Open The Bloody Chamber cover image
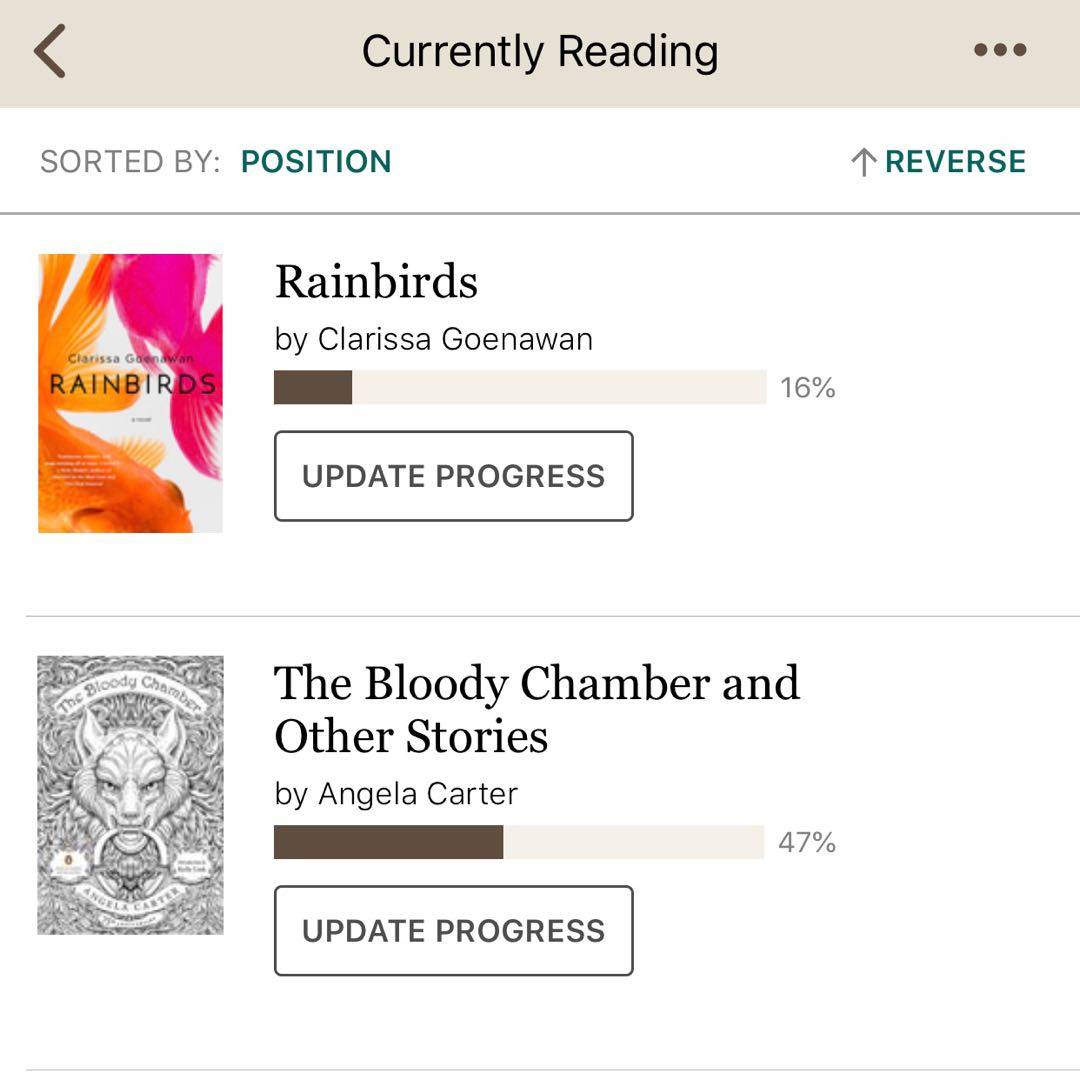 (130, 795)
